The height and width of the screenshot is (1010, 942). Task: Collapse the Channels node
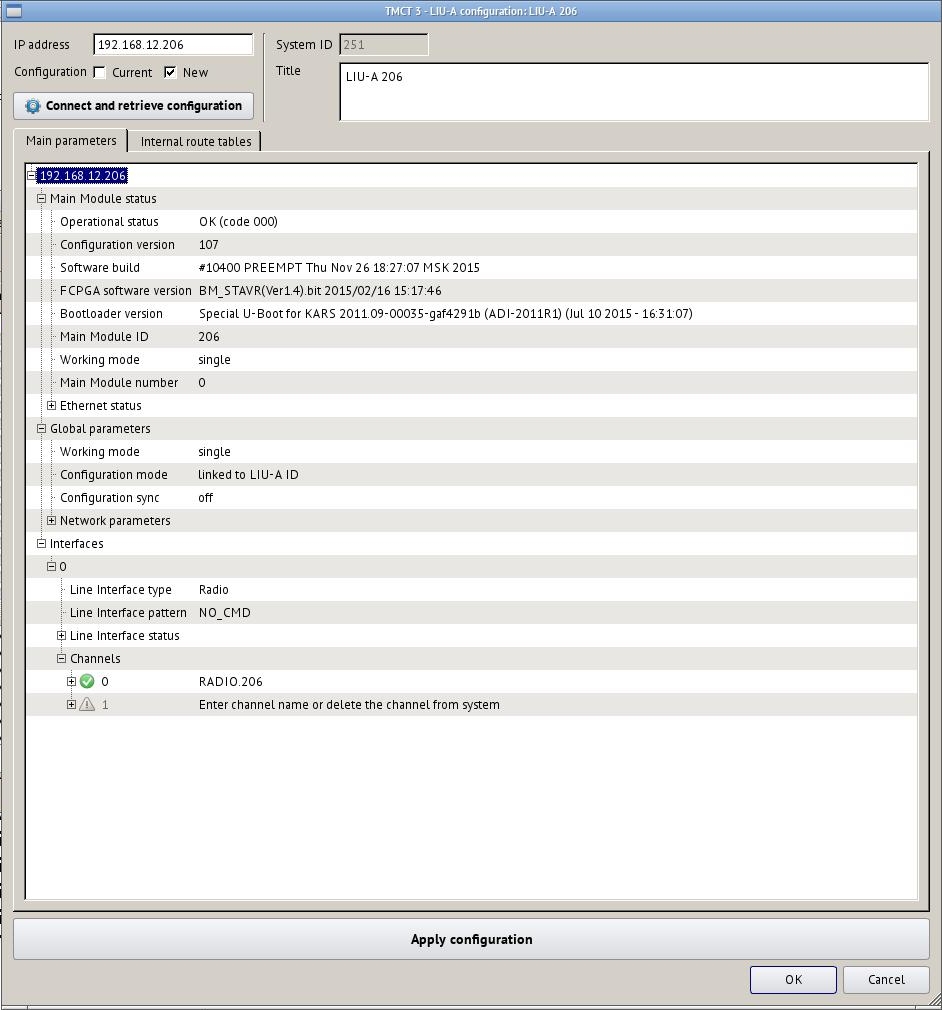[61, 658]
